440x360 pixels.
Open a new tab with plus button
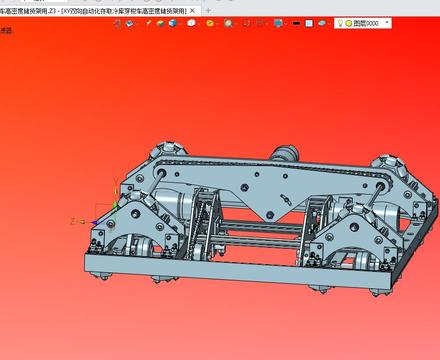208,11
